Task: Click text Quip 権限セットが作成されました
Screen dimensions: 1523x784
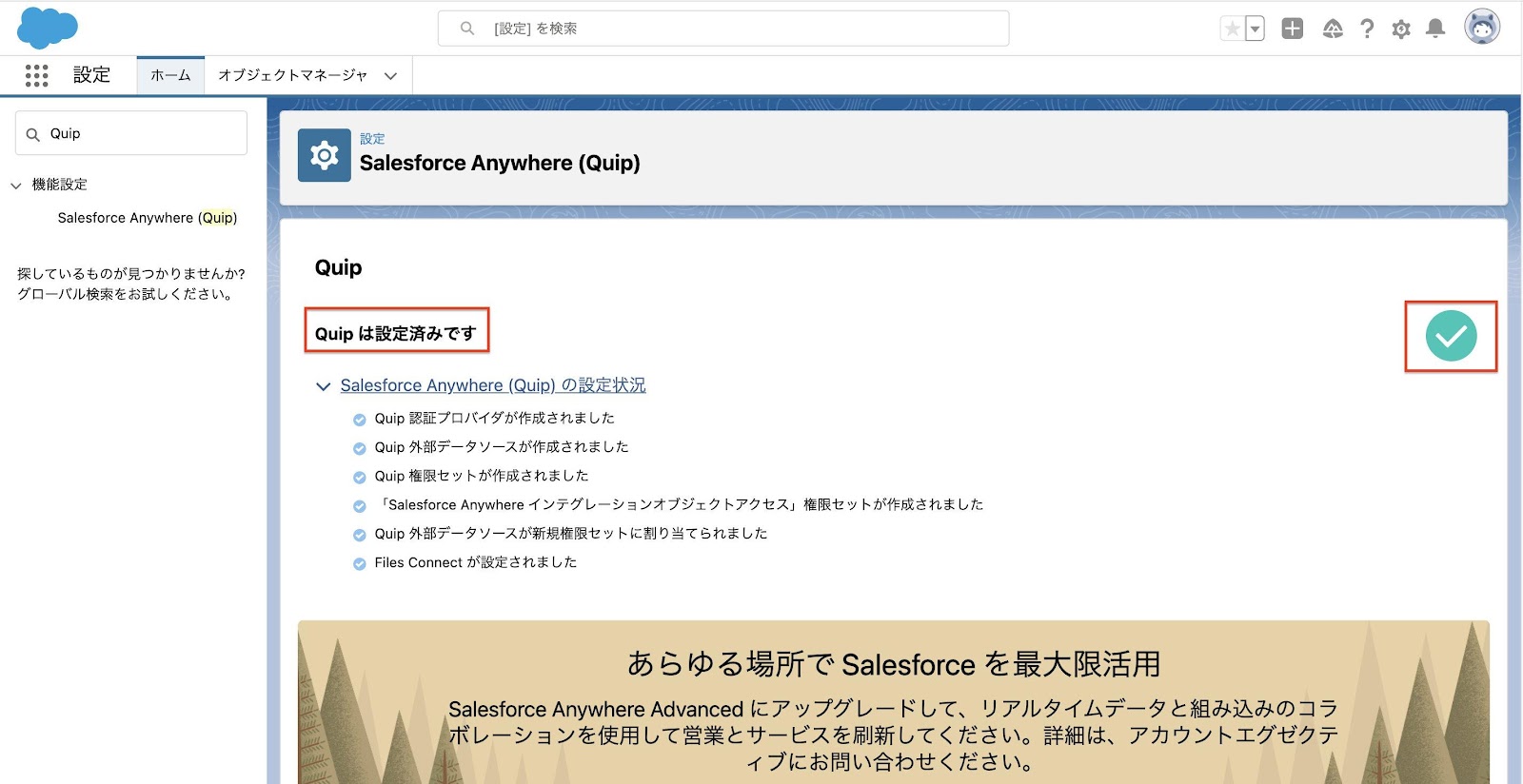Action: pyautogui.click(x=482, y=476)
